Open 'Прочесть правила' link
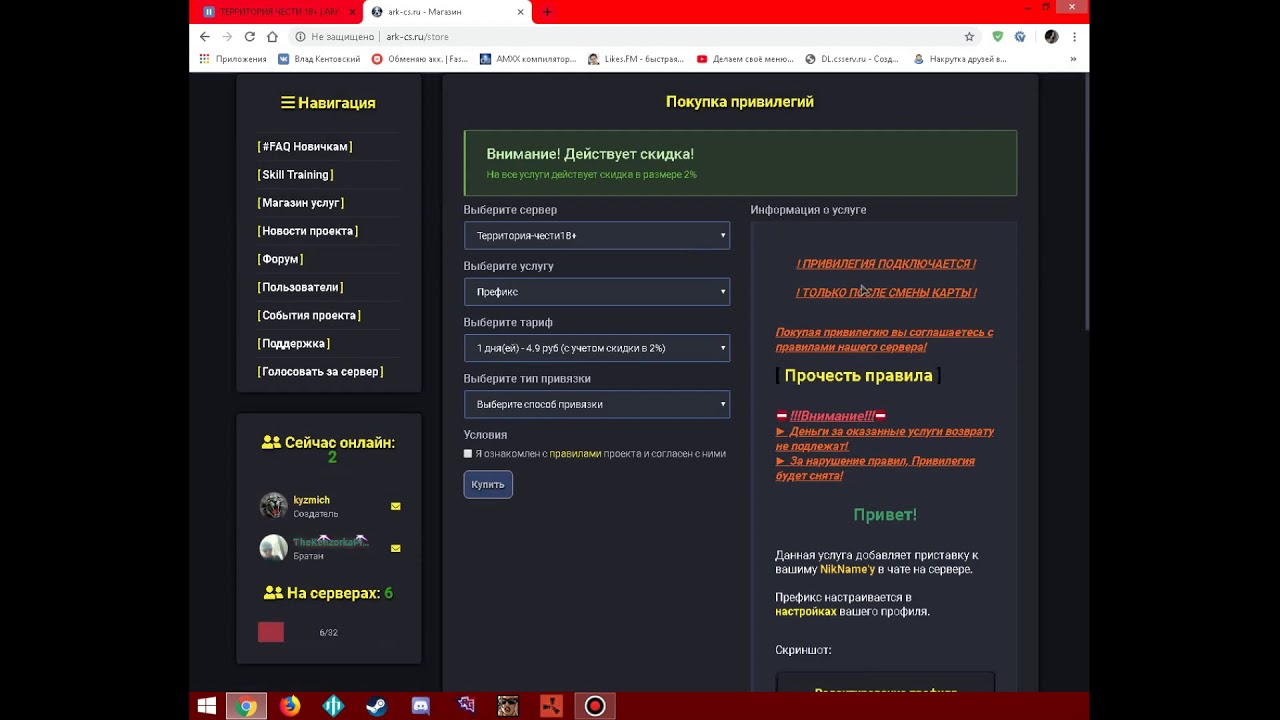1280x720 pixels. pos(858,376)
